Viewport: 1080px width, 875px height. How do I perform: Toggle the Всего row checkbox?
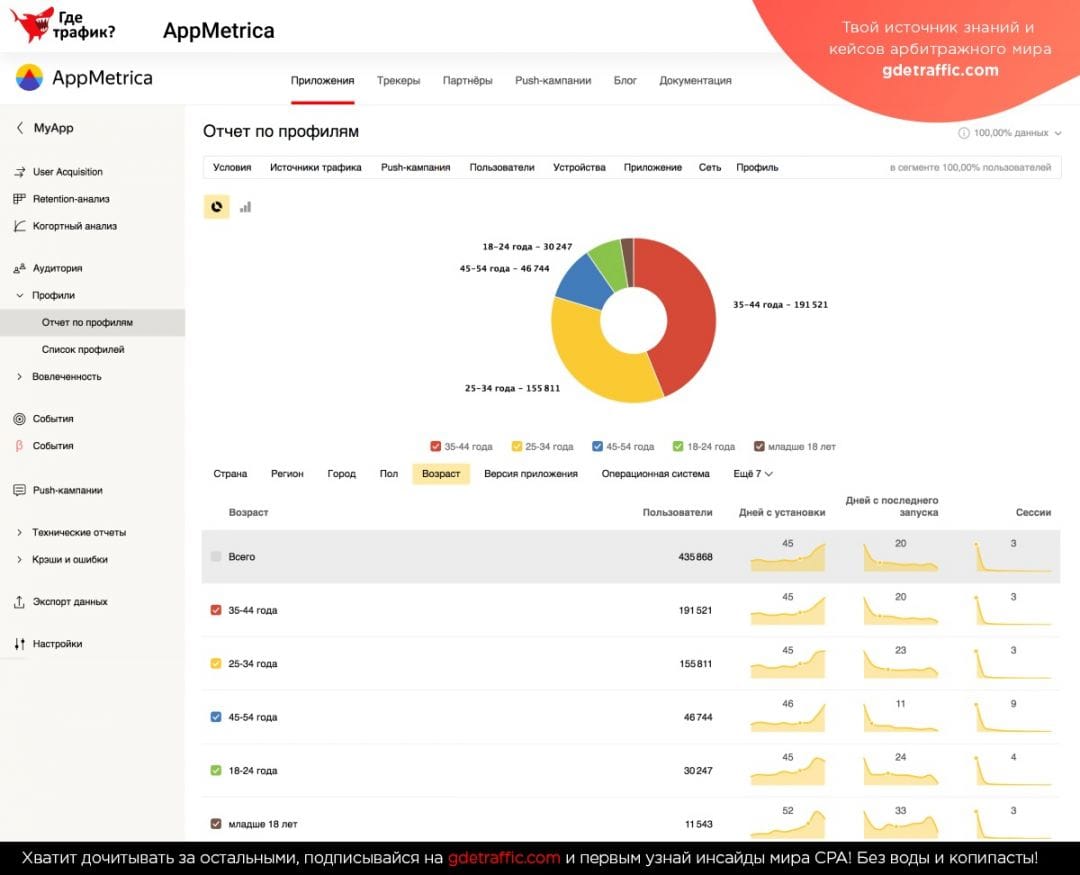[216, 556]
